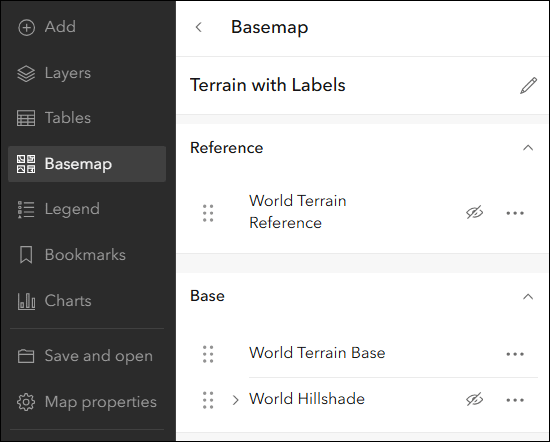550x442 pixels.
Task: Click drag handle of World Terrain Base
Action: pos(208,354)
